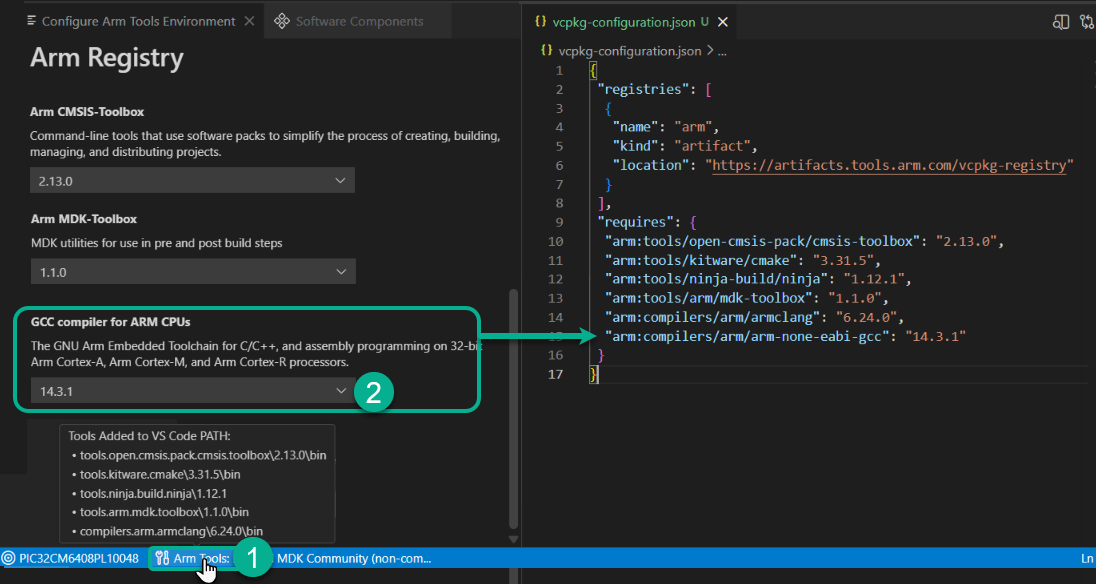1096x584 pixels.
Task: Place cursor at closing brace on line 17
Action: [594, 374]
